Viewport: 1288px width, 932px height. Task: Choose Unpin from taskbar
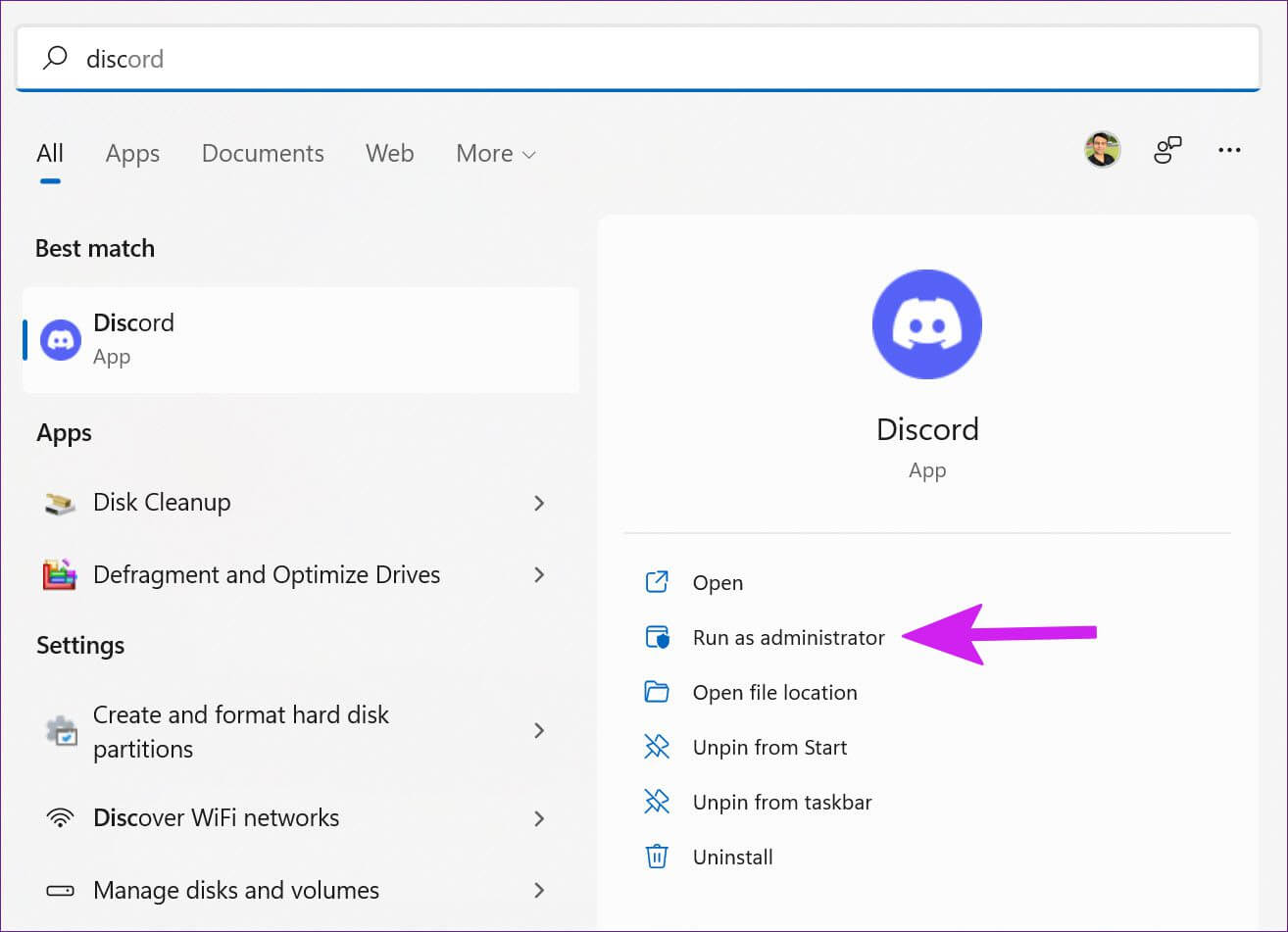point(782,803)
